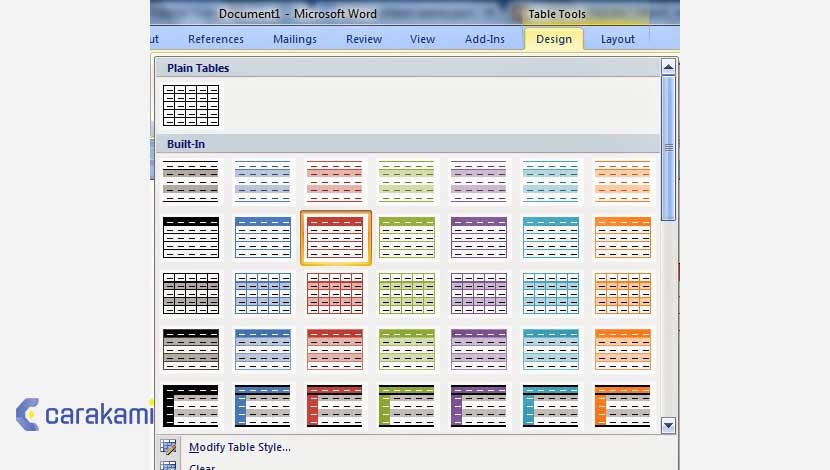Viewport: 830px width, 470px height.
Task: Choose orange light shading style in first built-in row
Action: tap(622, 182)
